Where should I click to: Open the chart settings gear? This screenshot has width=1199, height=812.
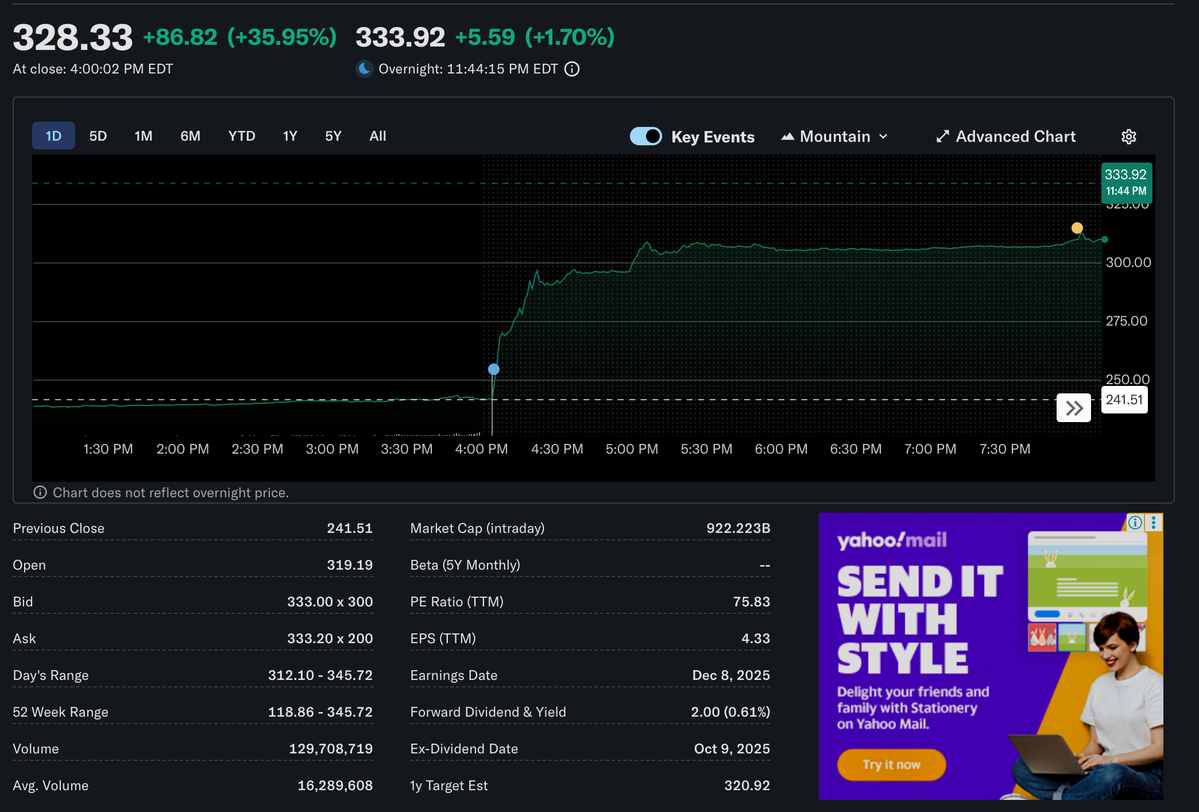(1129, 137)
